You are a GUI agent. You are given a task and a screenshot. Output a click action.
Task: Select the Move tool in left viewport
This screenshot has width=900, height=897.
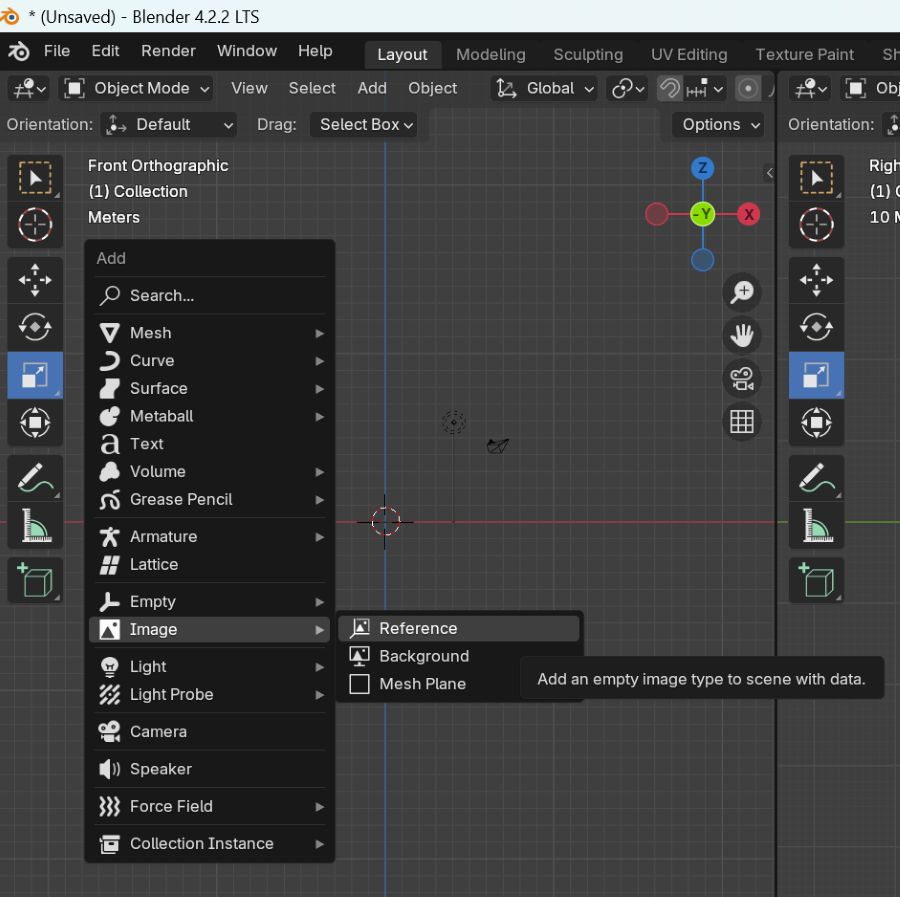pyautogui.click(x=35, y=280)
